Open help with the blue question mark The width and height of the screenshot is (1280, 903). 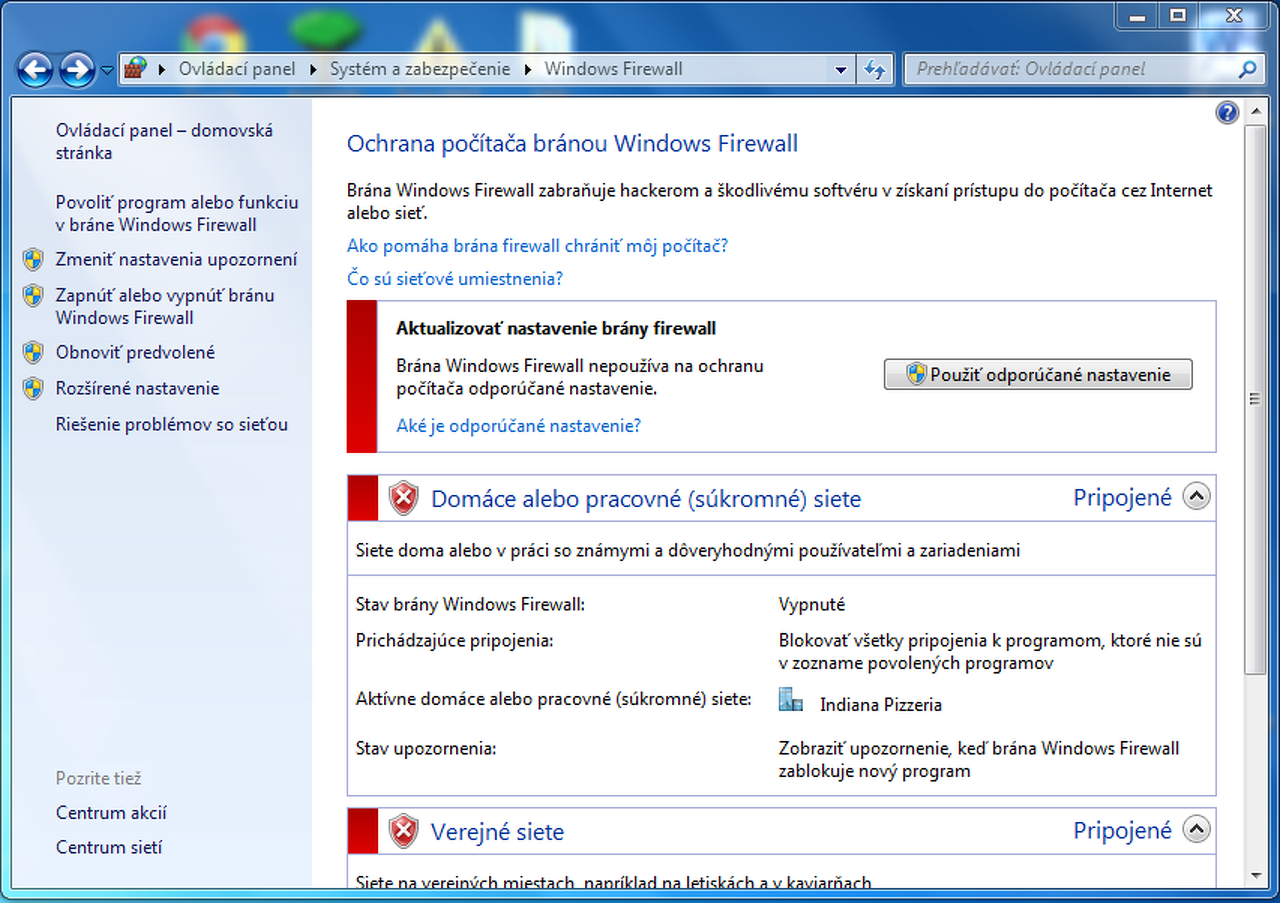1227,113
